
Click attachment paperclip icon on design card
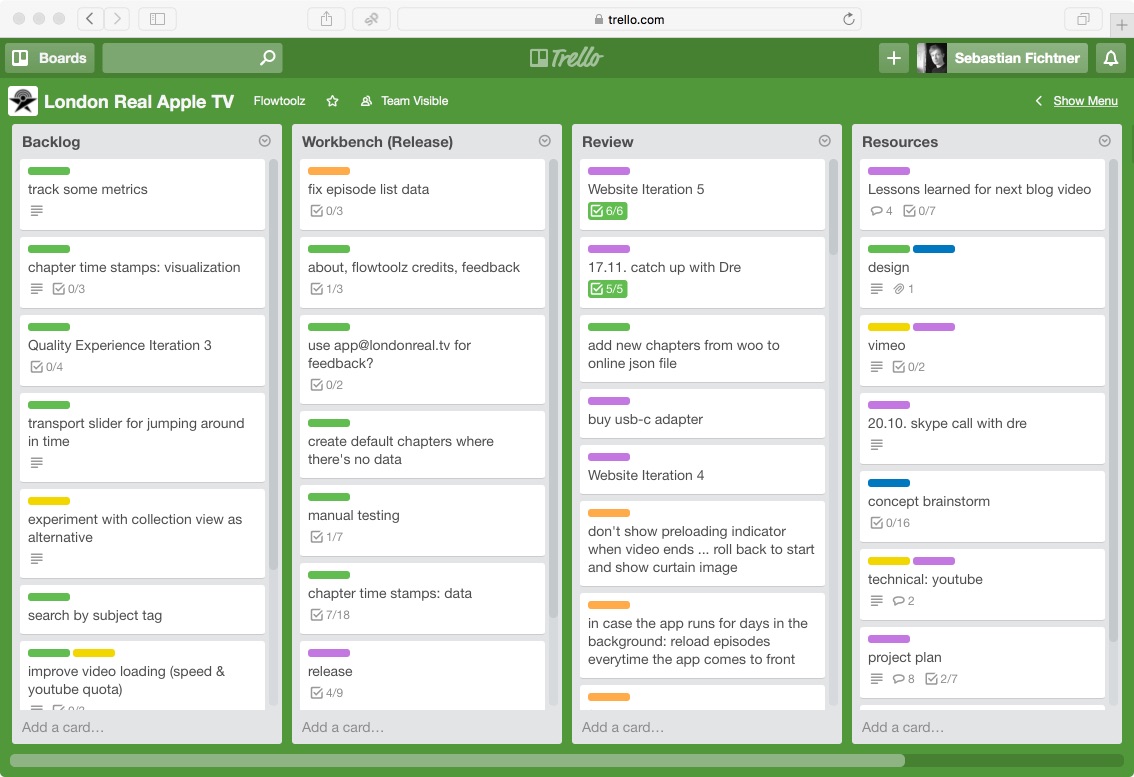point(899,289)
